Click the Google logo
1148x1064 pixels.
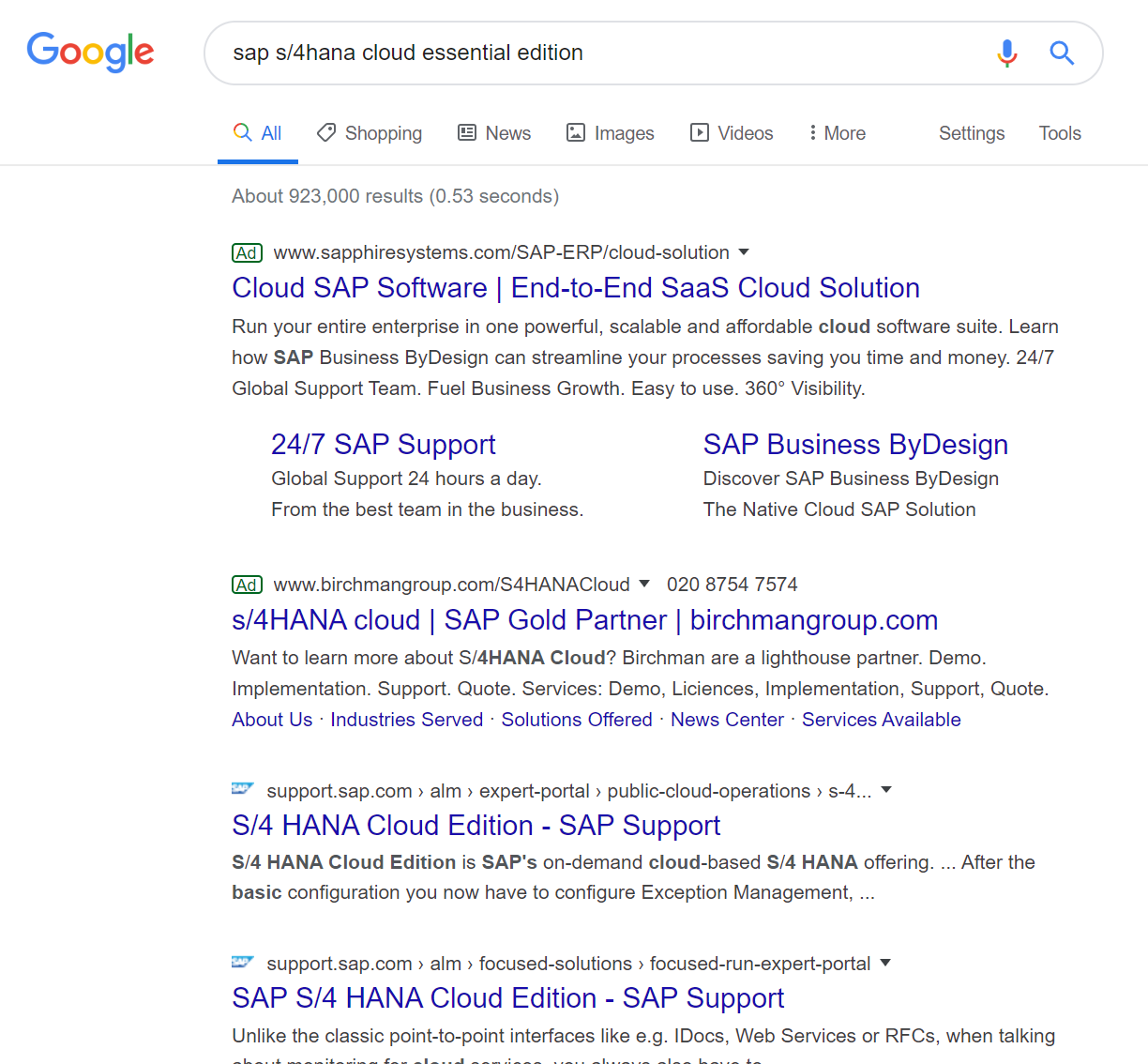point(90,52)
